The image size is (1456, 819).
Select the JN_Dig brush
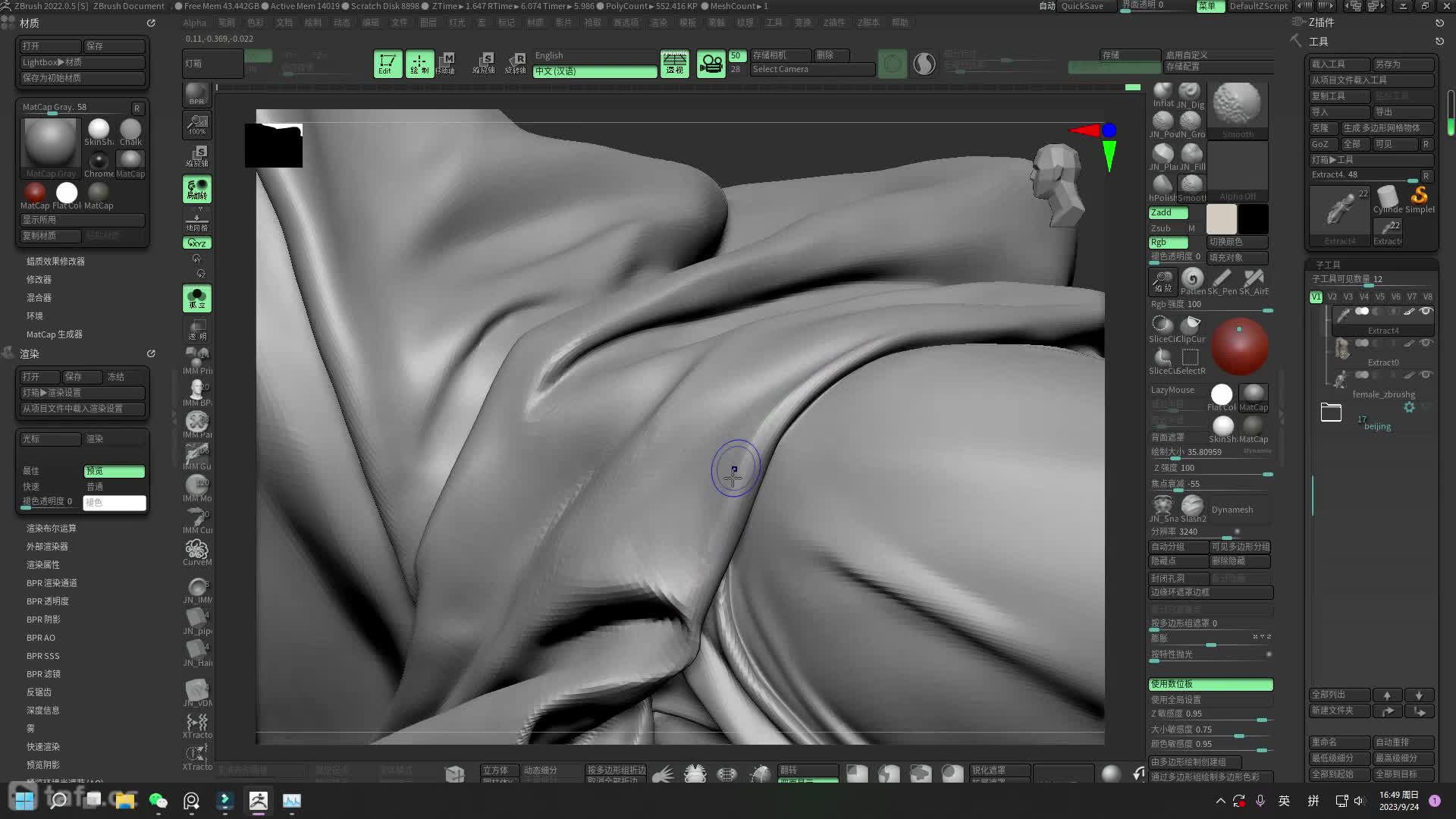click(1191, 96)
